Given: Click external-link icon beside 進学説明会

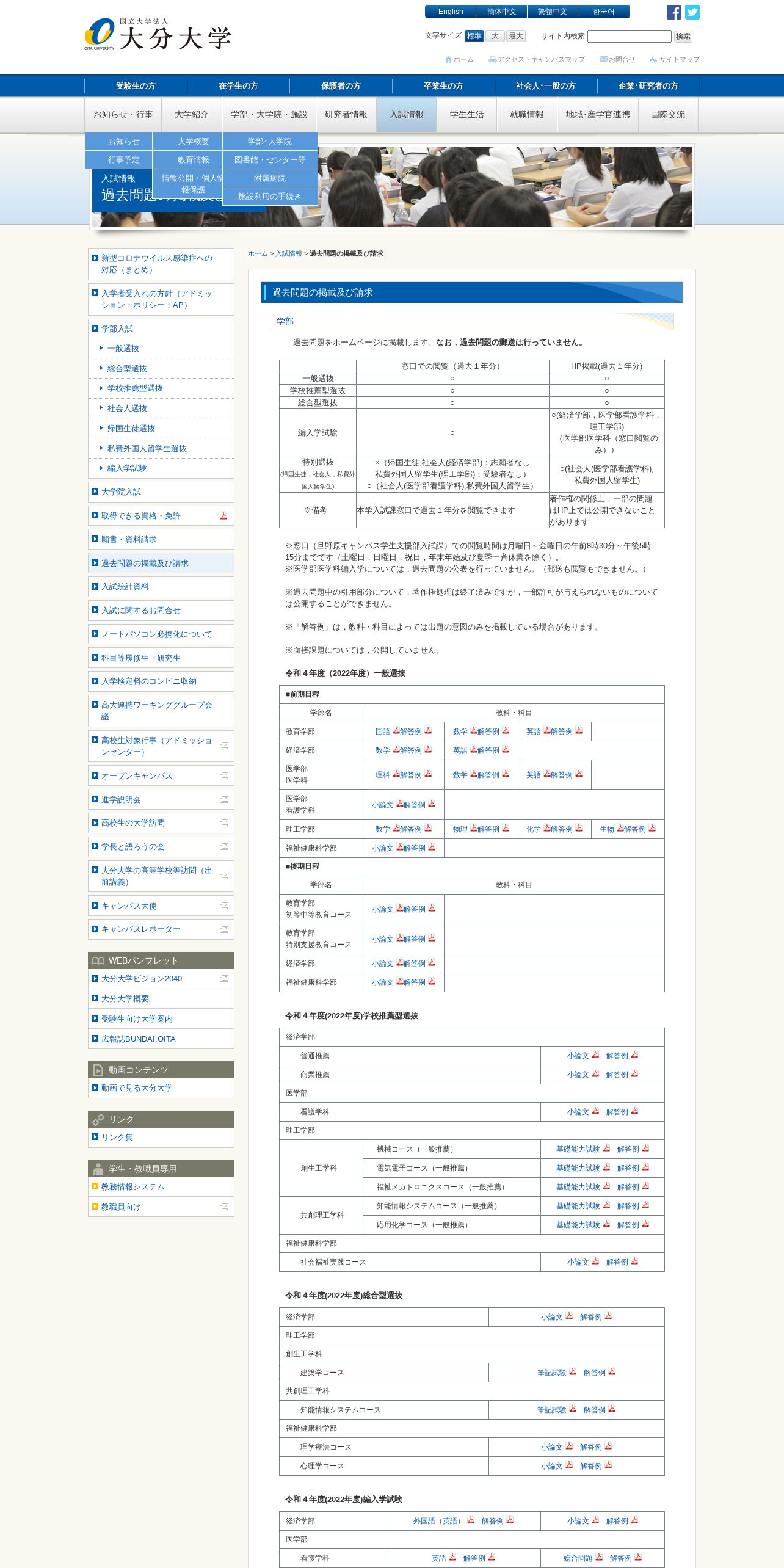Looking at the screenshot, I should (224, 800).
